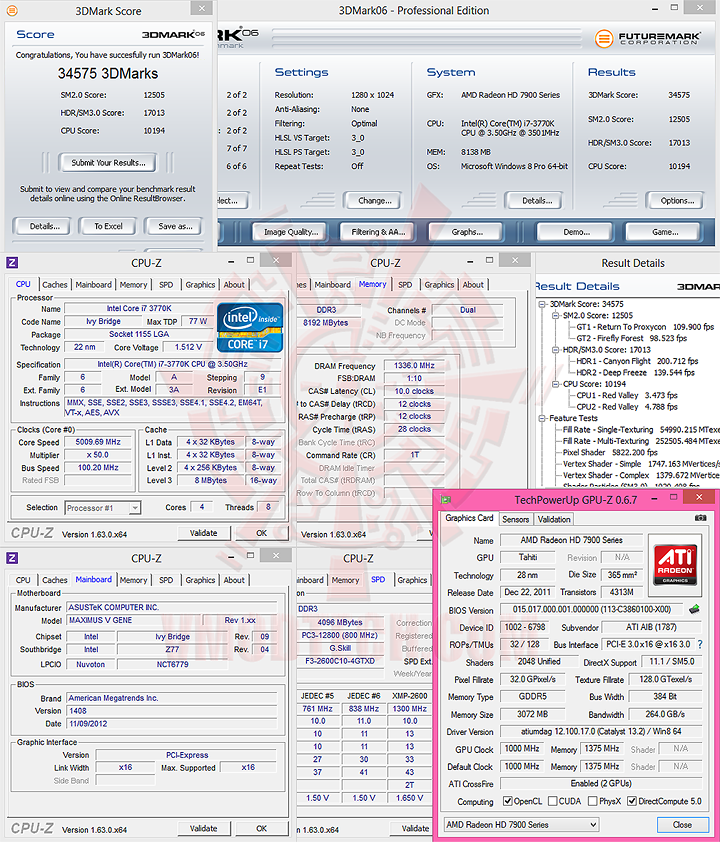Click the Driver Version field in GPU-Z
The width and height of the screenshot is (720, 842).
pos(601,731)
